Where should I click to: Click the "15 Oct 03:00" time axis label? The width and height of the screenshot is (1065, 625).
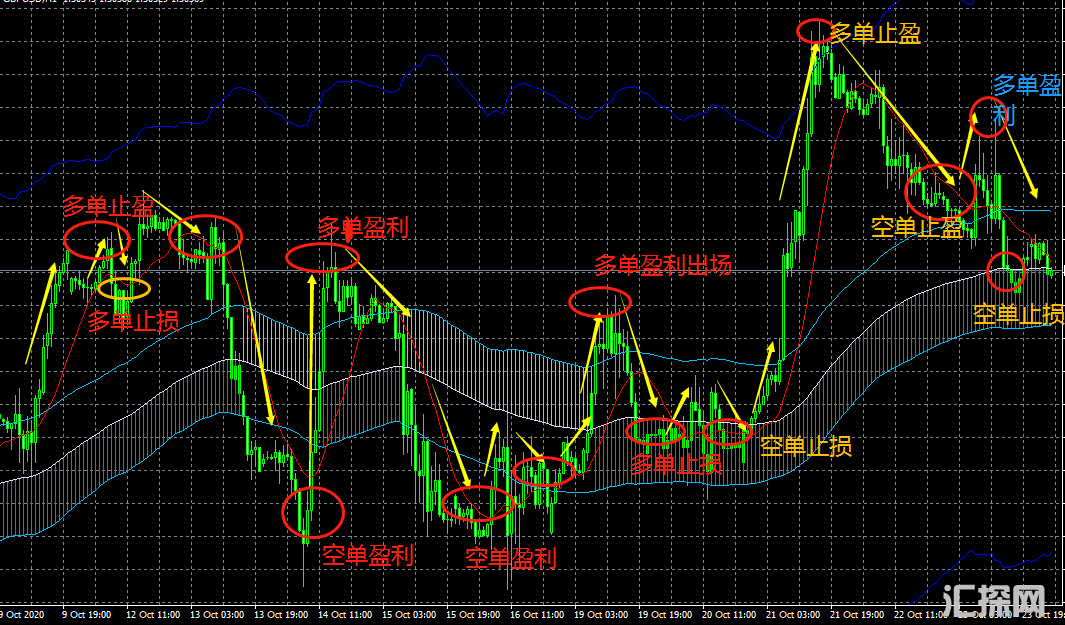[x=409, y=615]
